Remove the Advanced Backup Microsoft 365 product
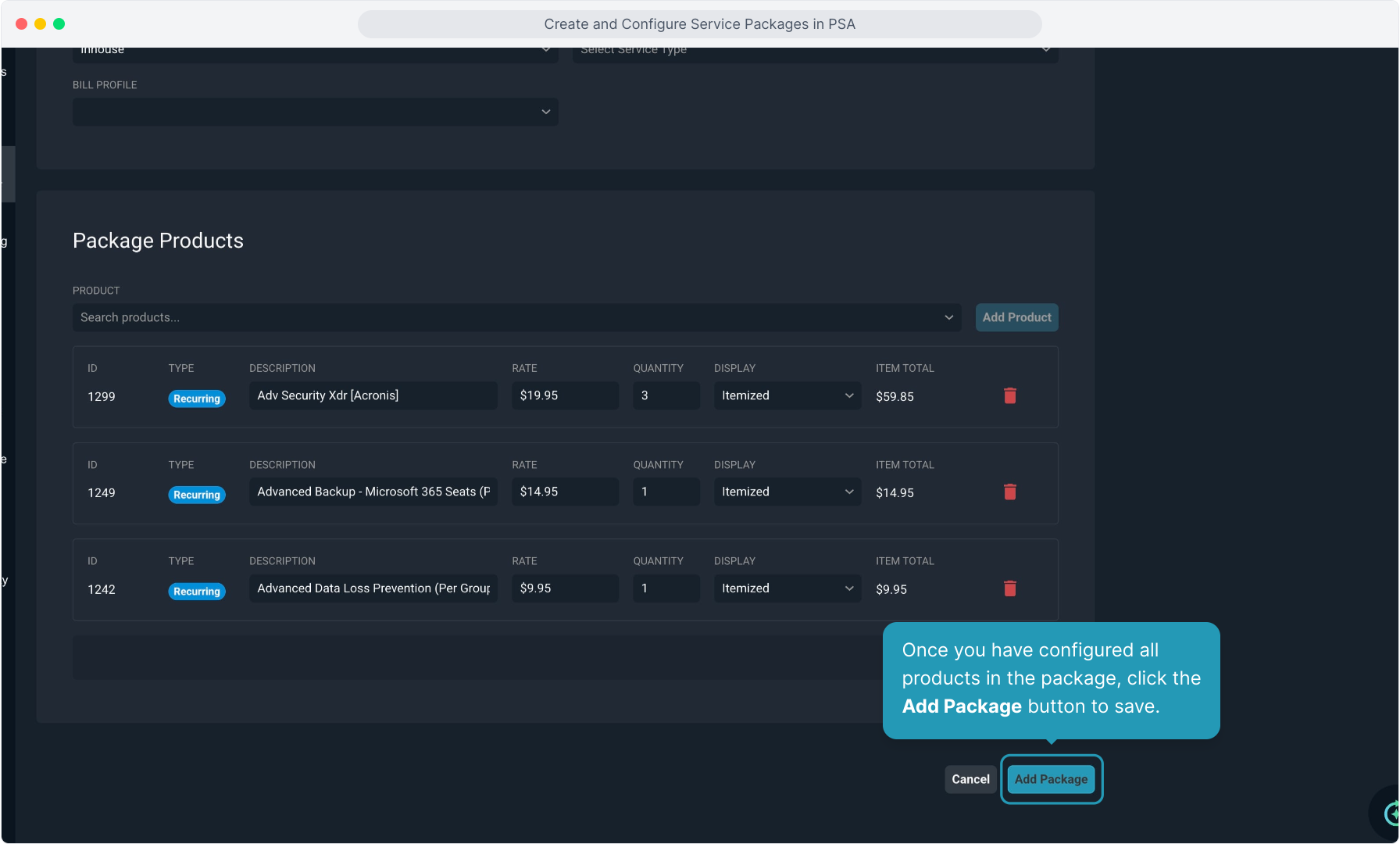1400x844 pixels. 1009,492
